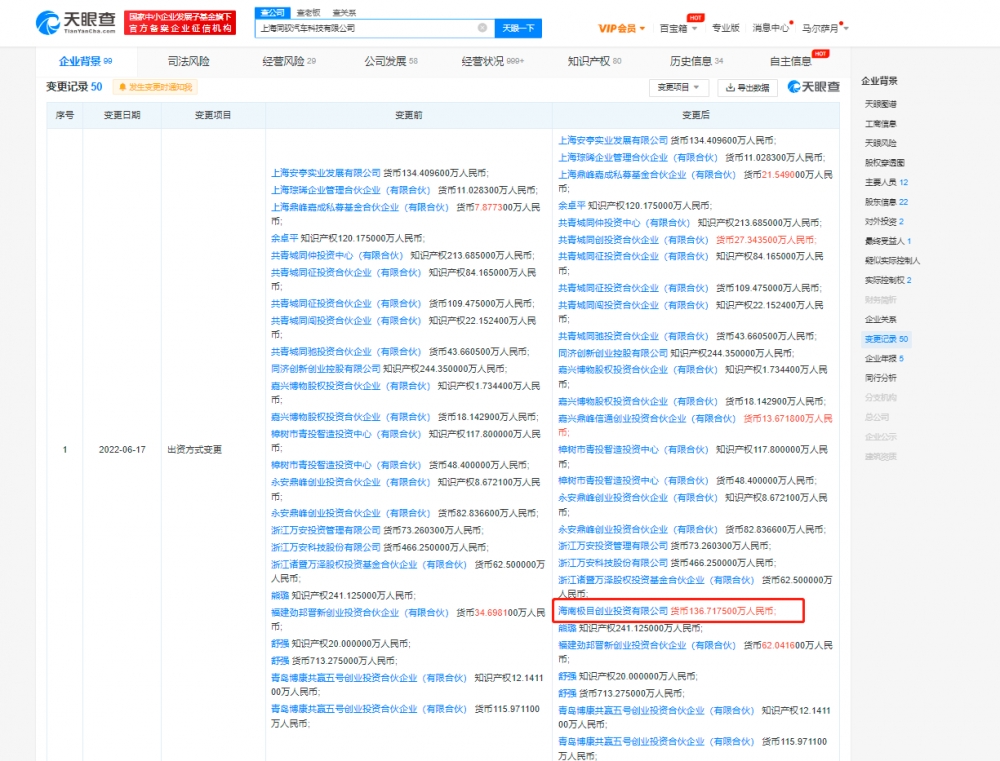
Task: Open 最终受益人 1 in the sidebar
Action: point(888,241)
